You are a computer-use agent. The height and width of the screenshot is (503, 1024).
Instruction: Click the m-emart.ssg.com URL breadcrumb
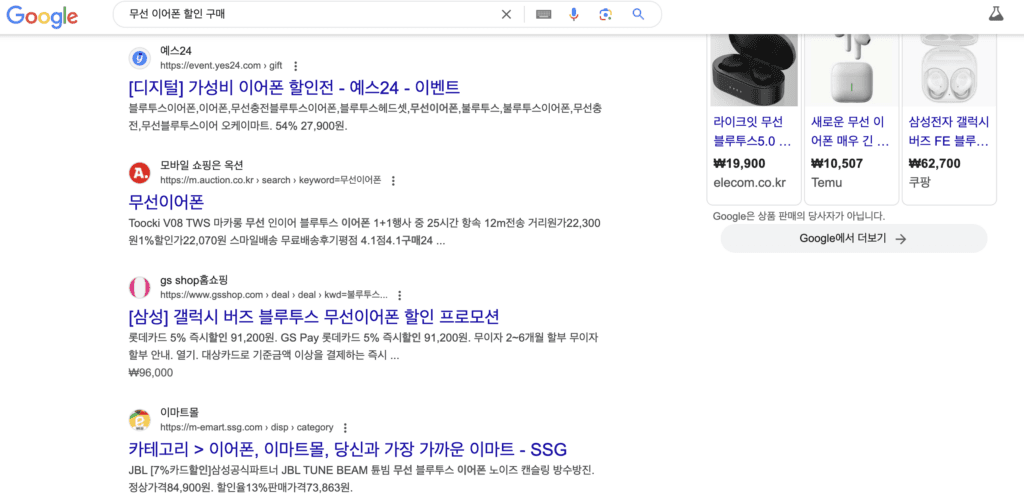point(247,427)
